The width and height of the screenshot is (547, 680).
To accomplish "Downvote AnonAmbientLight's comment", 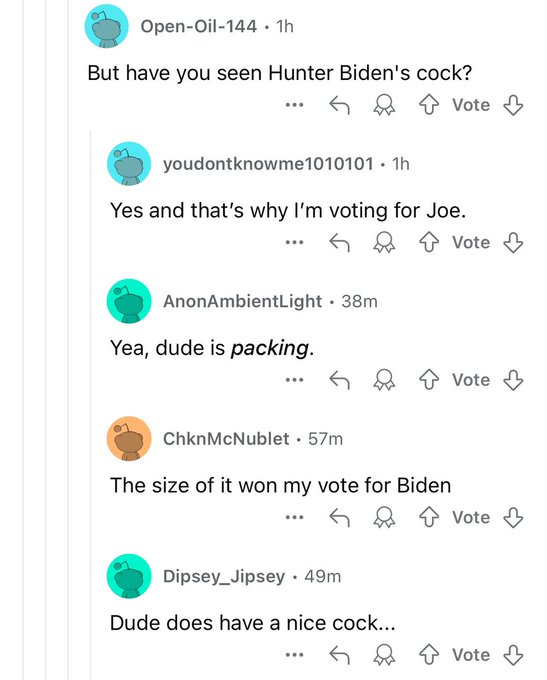I will click(x=513, y=380).
